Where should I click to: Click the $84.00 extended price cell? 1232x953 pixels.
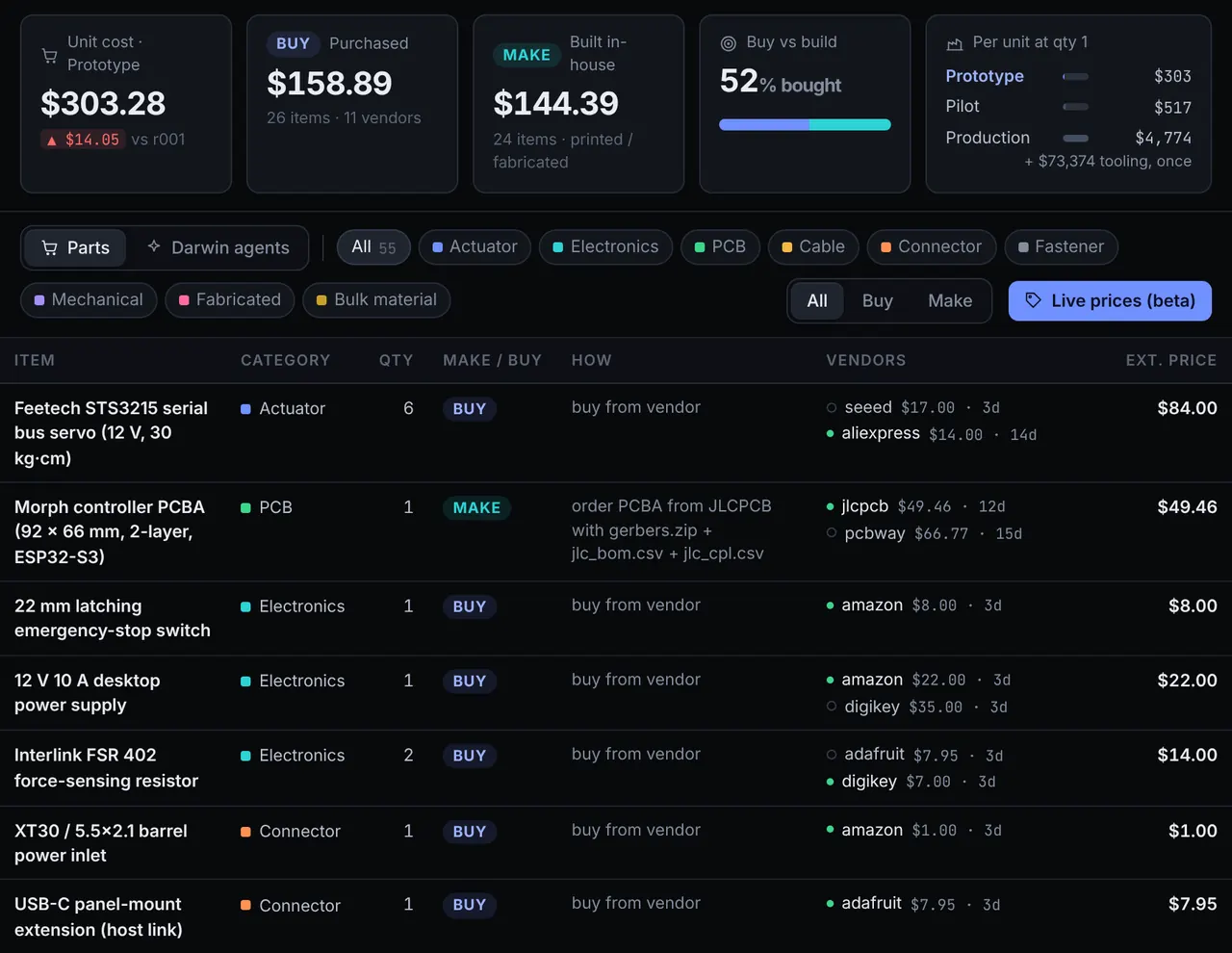pos(1187,408)
